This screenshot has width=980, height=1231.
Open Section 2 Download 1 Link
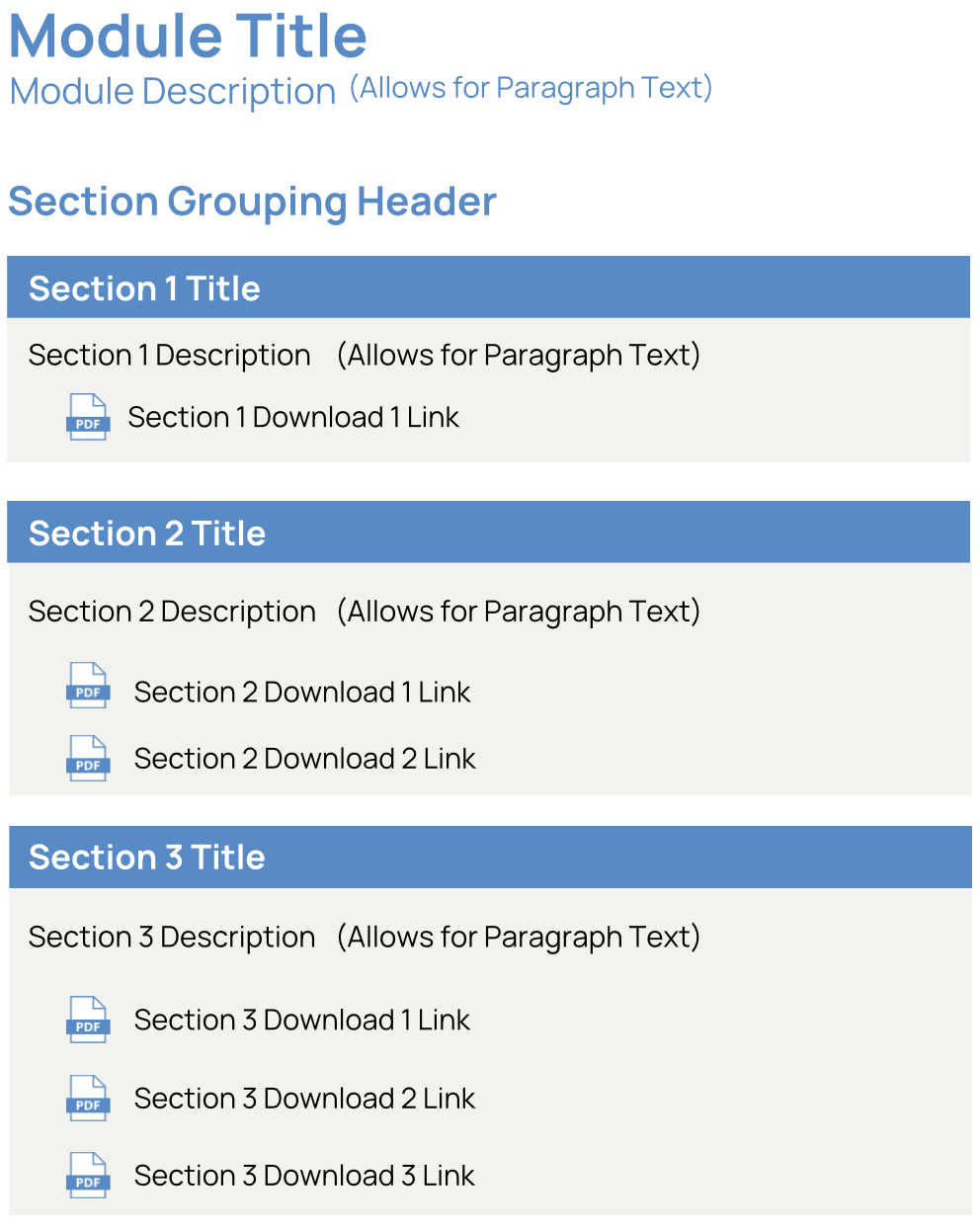point(302,692)
